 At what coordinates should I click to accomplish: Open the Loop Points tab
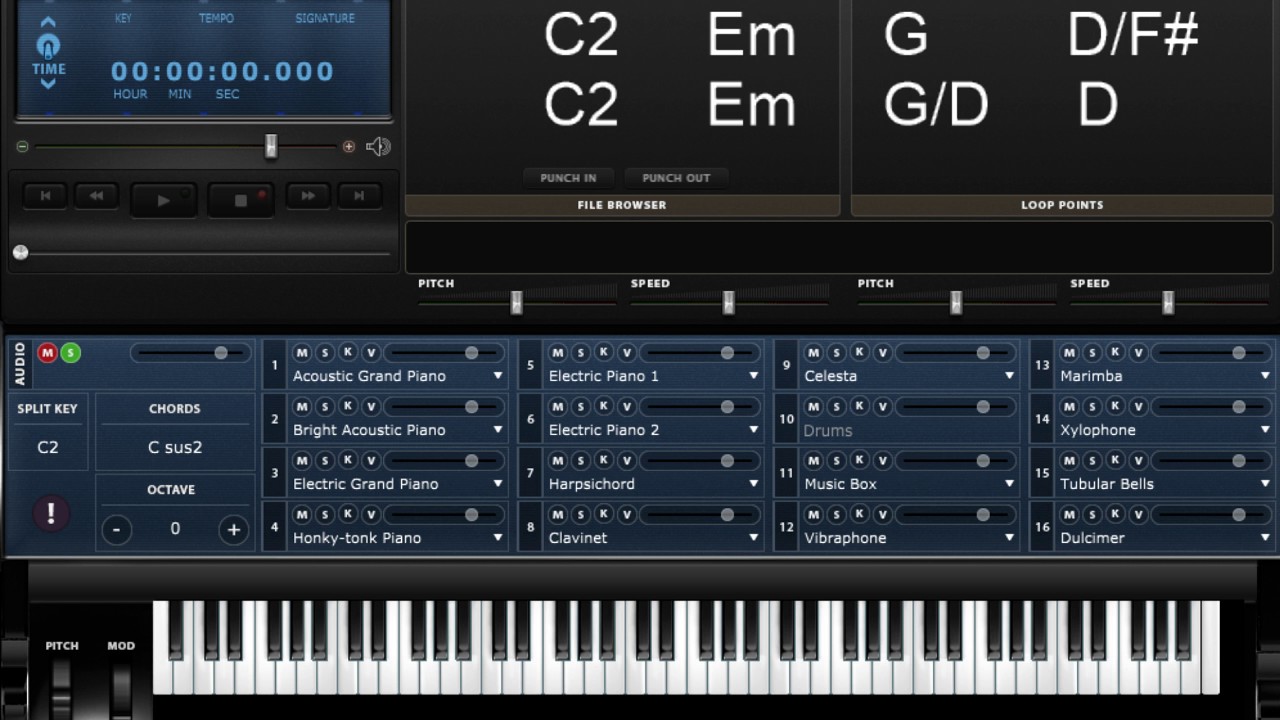(x=1062, y=205)
